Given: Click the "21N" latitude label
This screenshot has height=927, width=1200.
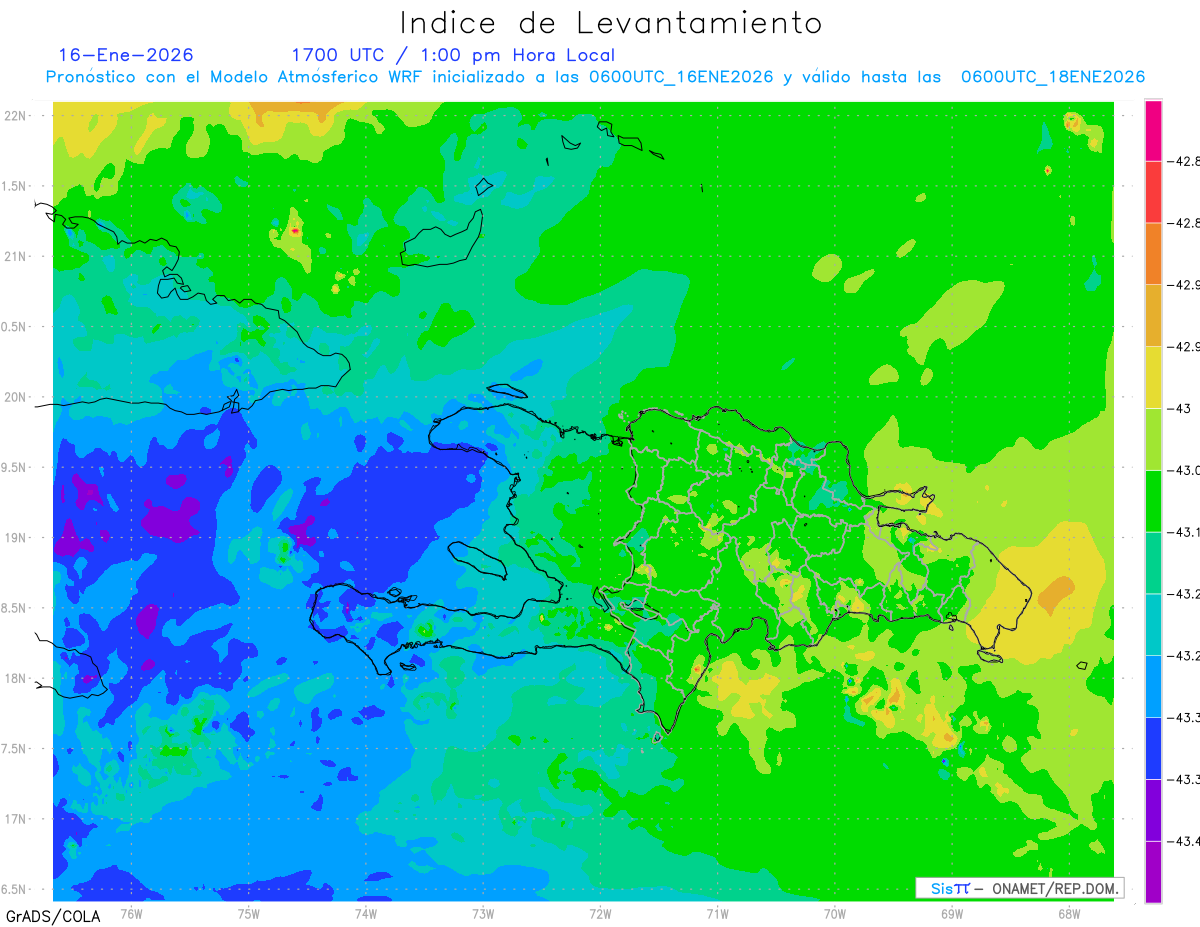Looking at the screenshot, I should click(16, 257).
